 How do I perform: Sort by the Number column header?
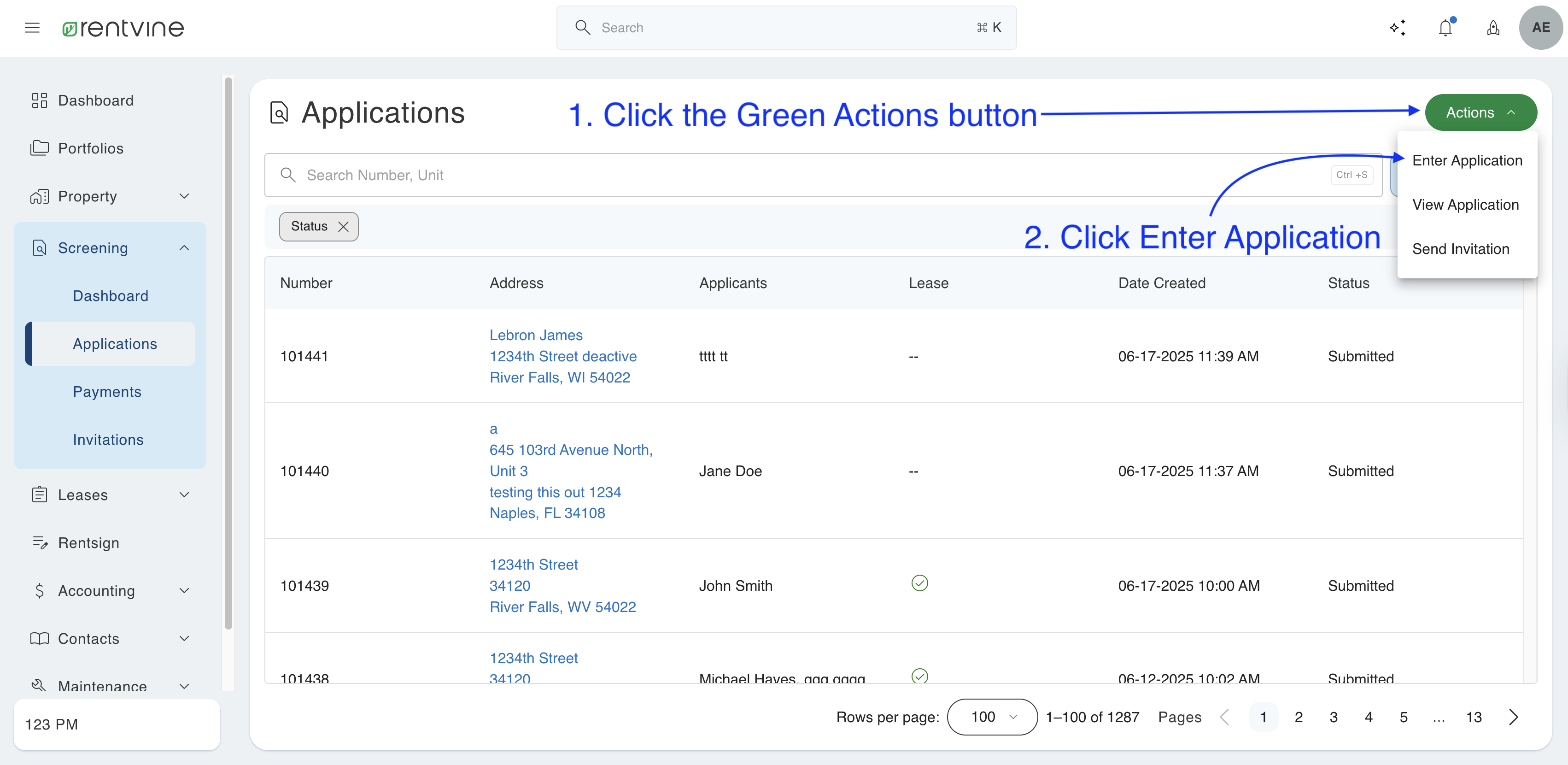click(x=306, y=283)
